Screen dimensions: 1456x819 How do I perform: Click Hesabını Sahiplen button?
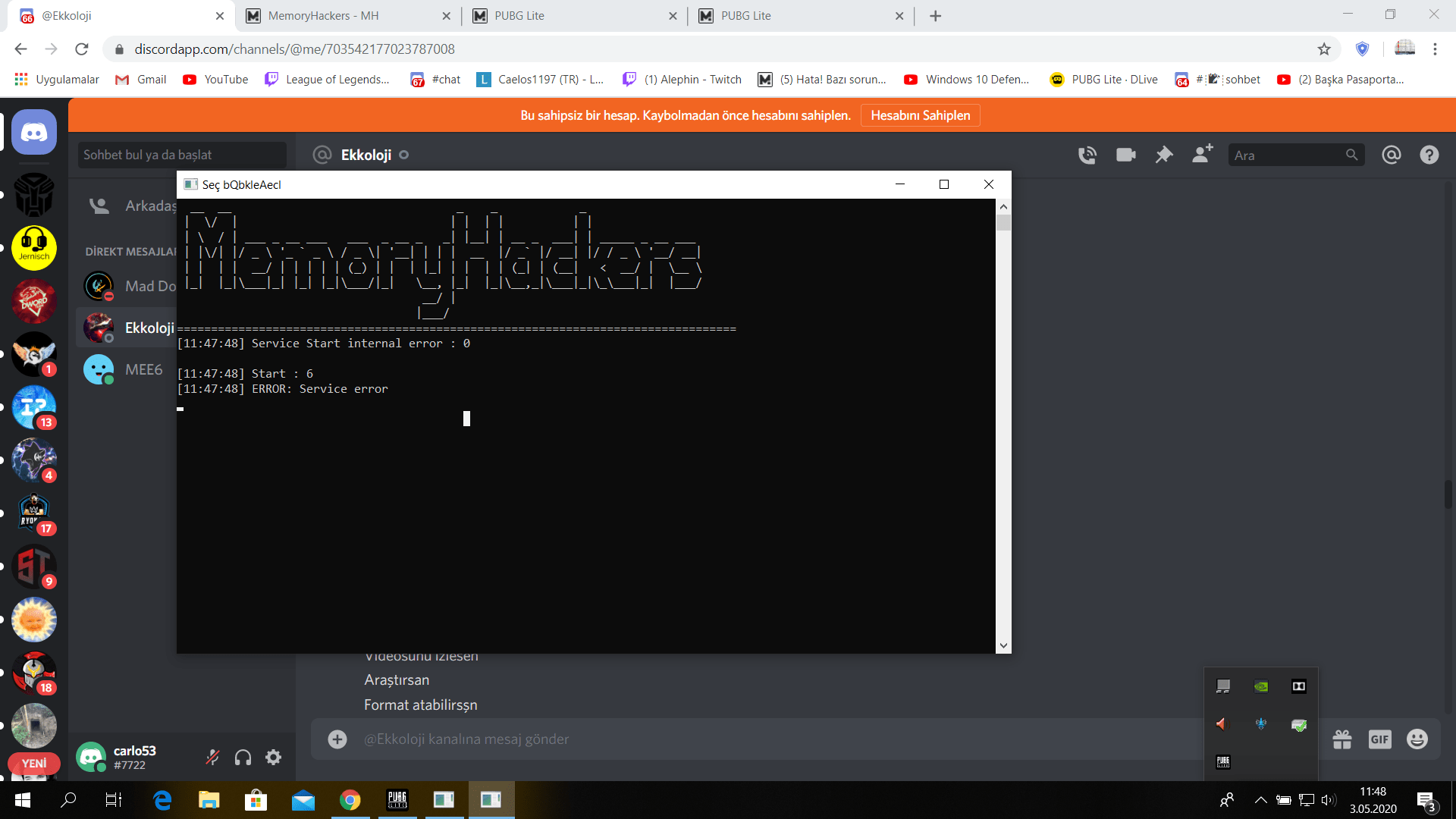click(x=921, y=115)
